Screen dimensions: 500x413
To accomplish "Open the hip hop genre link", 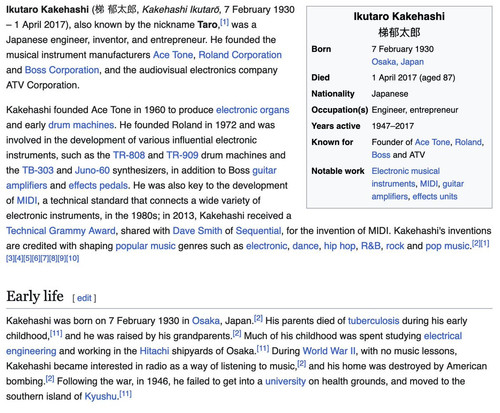I will tap(340, 246).
